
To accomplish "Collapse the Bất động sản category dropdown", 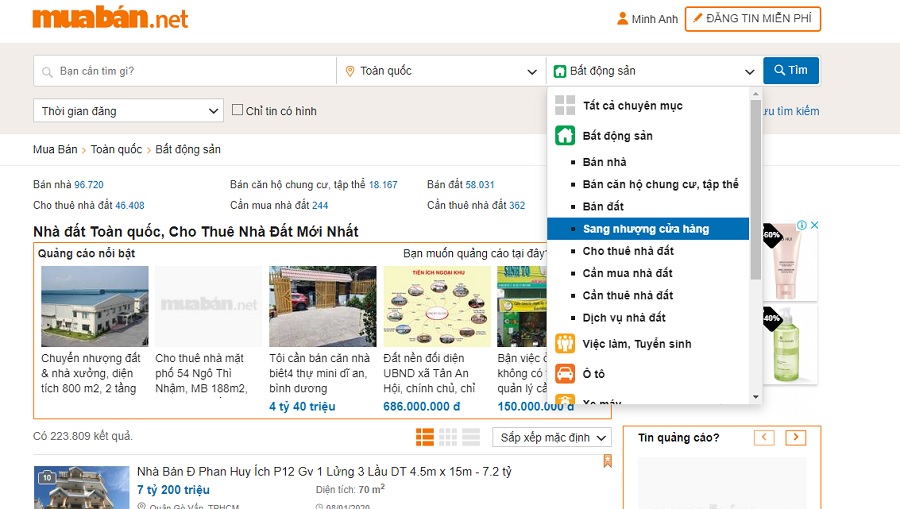I will pos(654,71).
